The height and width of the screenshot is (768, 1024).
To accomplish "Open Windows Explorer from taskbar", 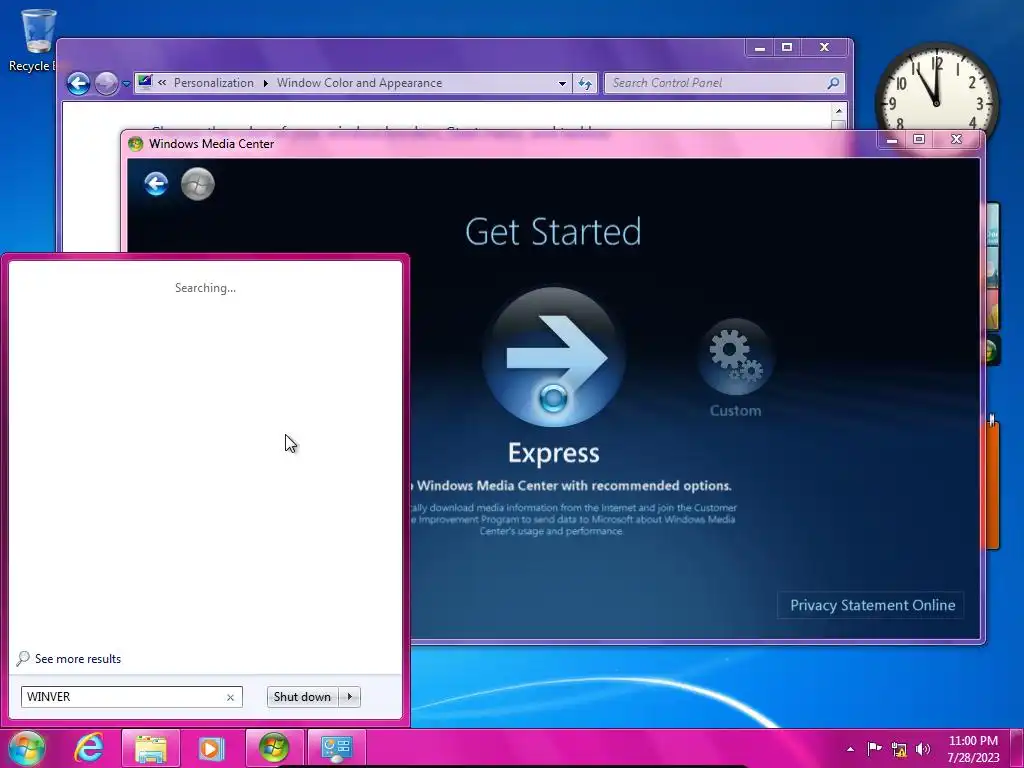I will click(x=150, y=748).
